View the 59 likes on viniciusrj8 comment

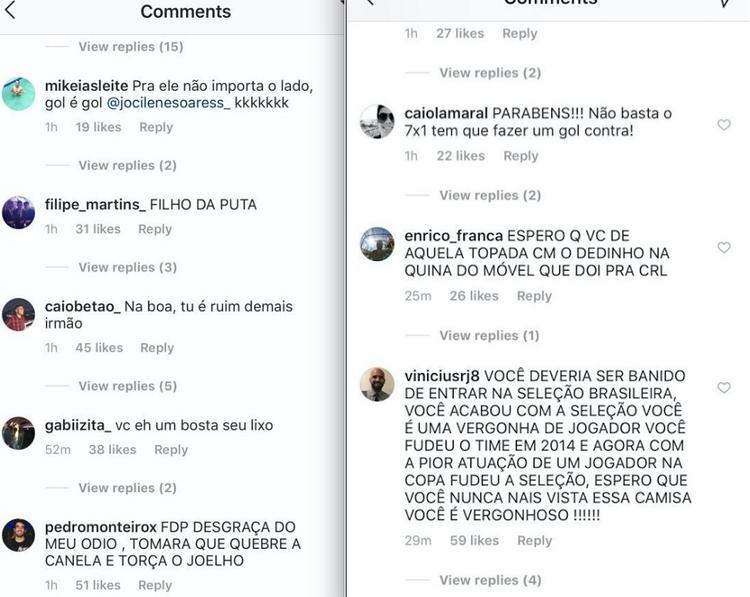coord(474,541)
